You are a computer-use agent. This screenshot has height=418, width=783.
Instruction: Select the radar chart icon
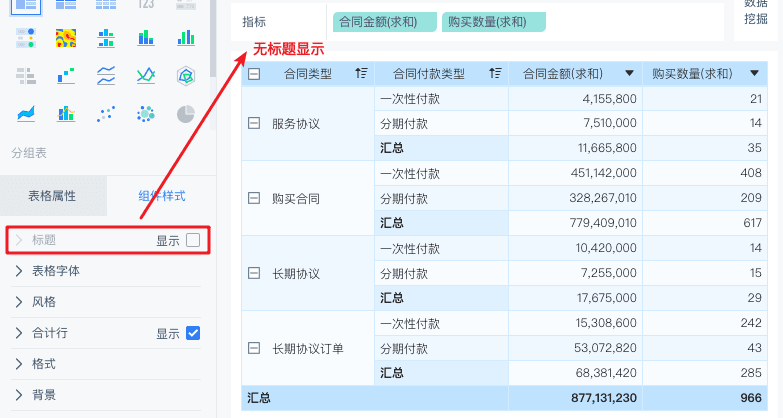(x=186, y=76)
